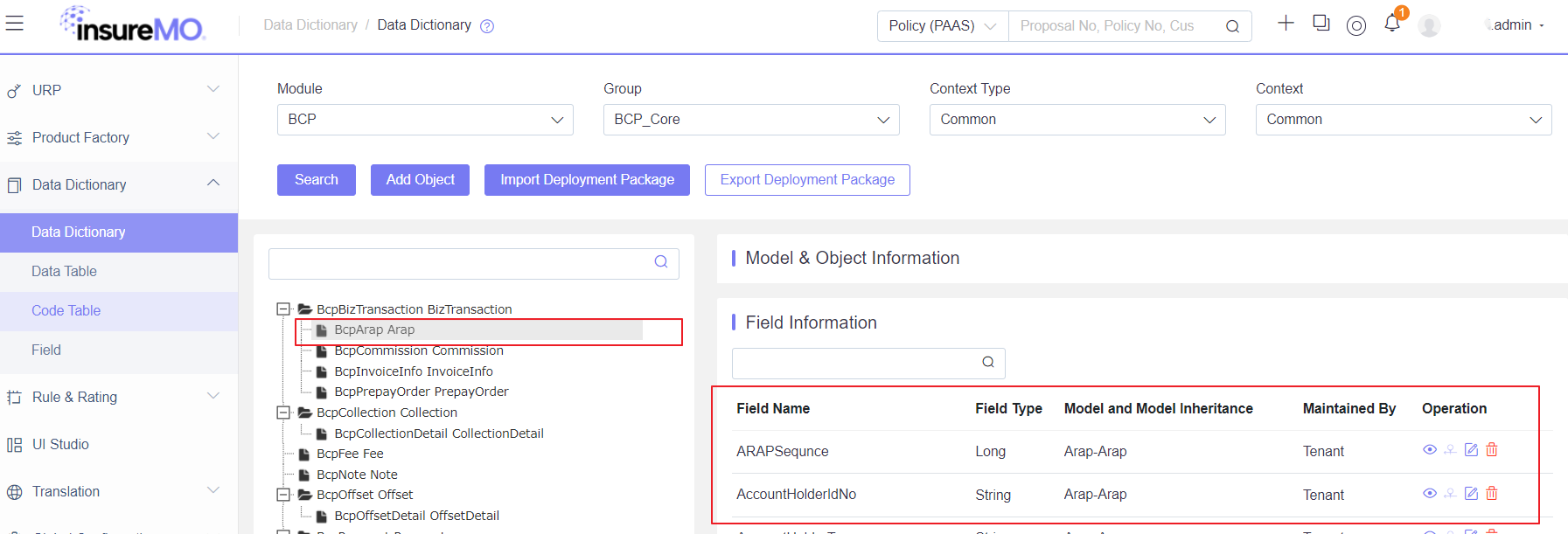Expand the Translation sidebar menu
Viewport: 1568px width, 534px height.
point(213,490)
